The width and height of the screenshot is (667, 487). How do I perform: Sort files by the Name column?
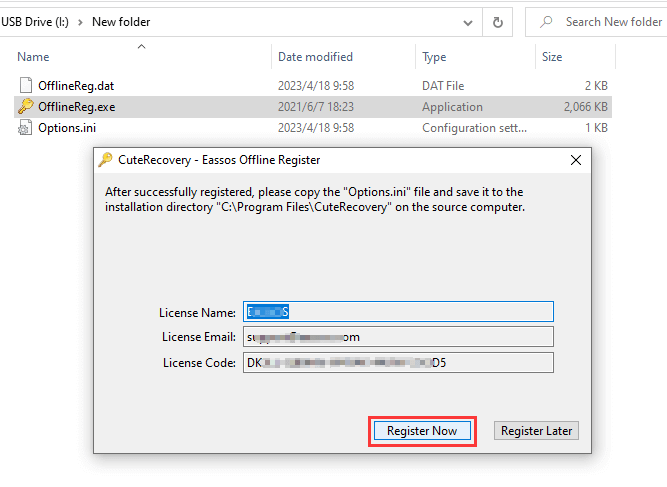click(33, 57)
